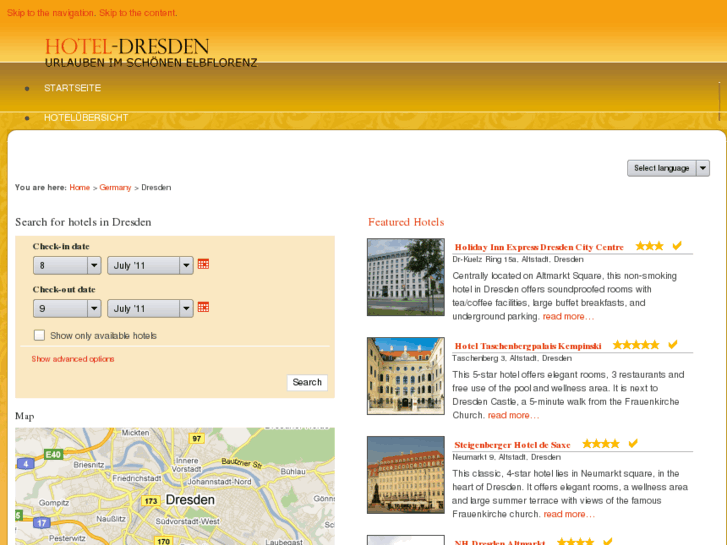Go to the Startseite menu item
This screenshot has height=545, width=727.
pos(72,88)
